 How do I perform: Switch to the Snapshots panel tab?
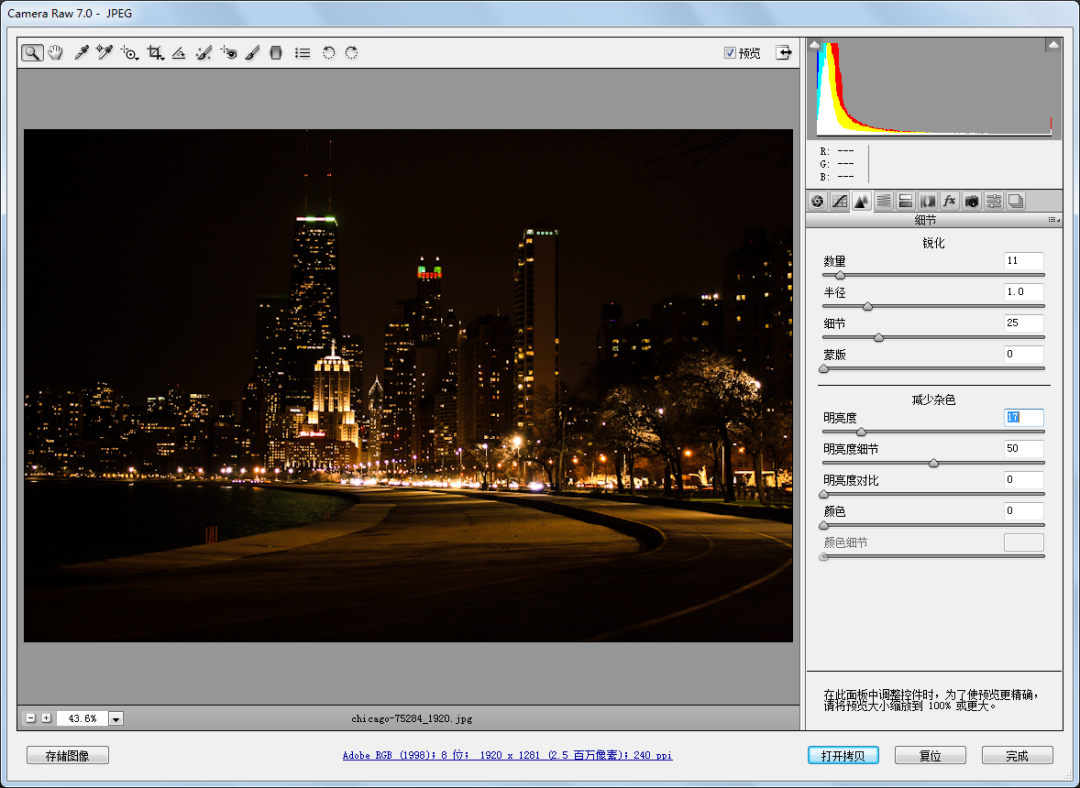point(1016,201)
